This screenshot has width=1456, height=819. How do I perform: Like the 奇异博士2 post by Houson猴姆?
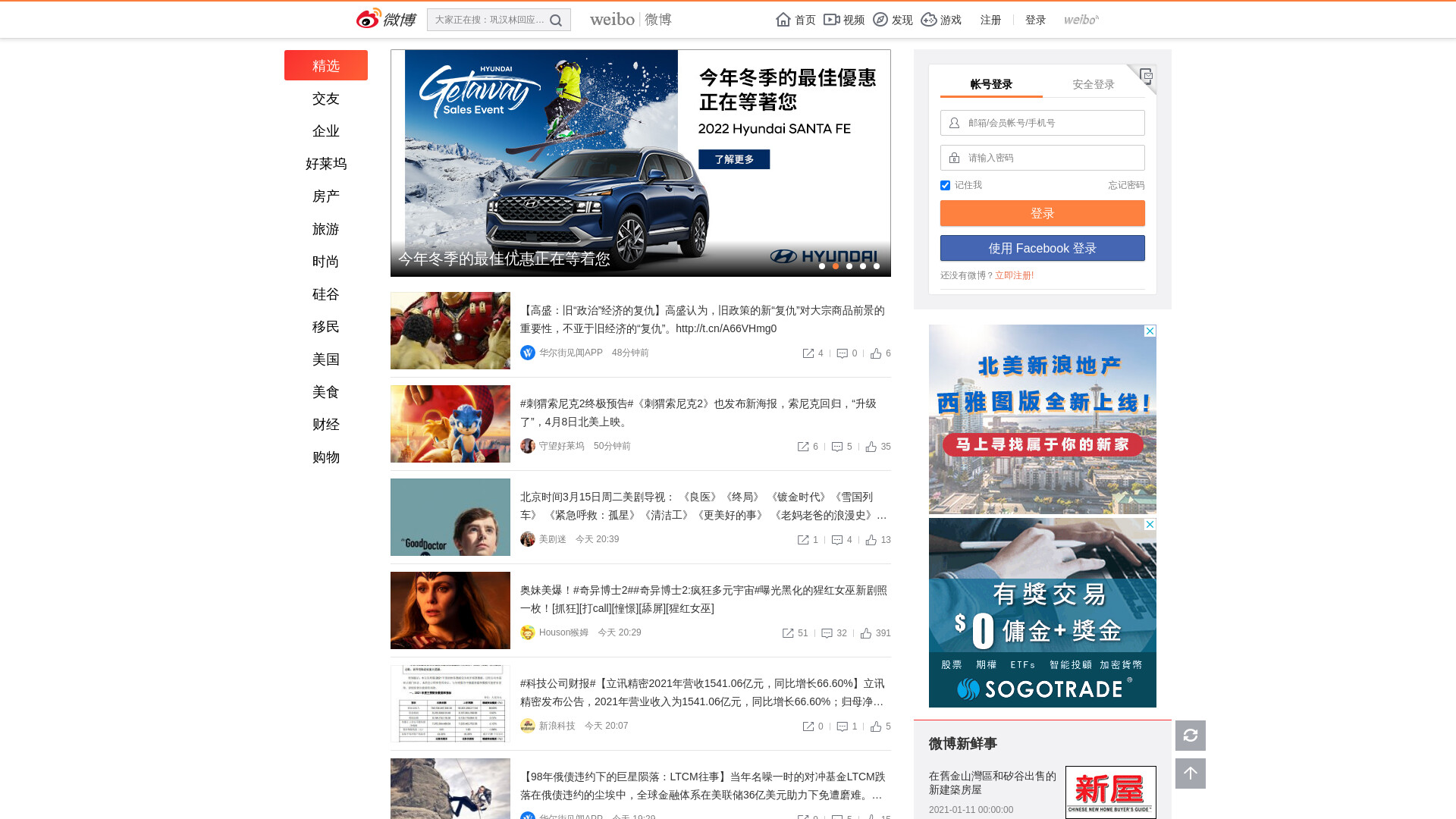point(866,633)
